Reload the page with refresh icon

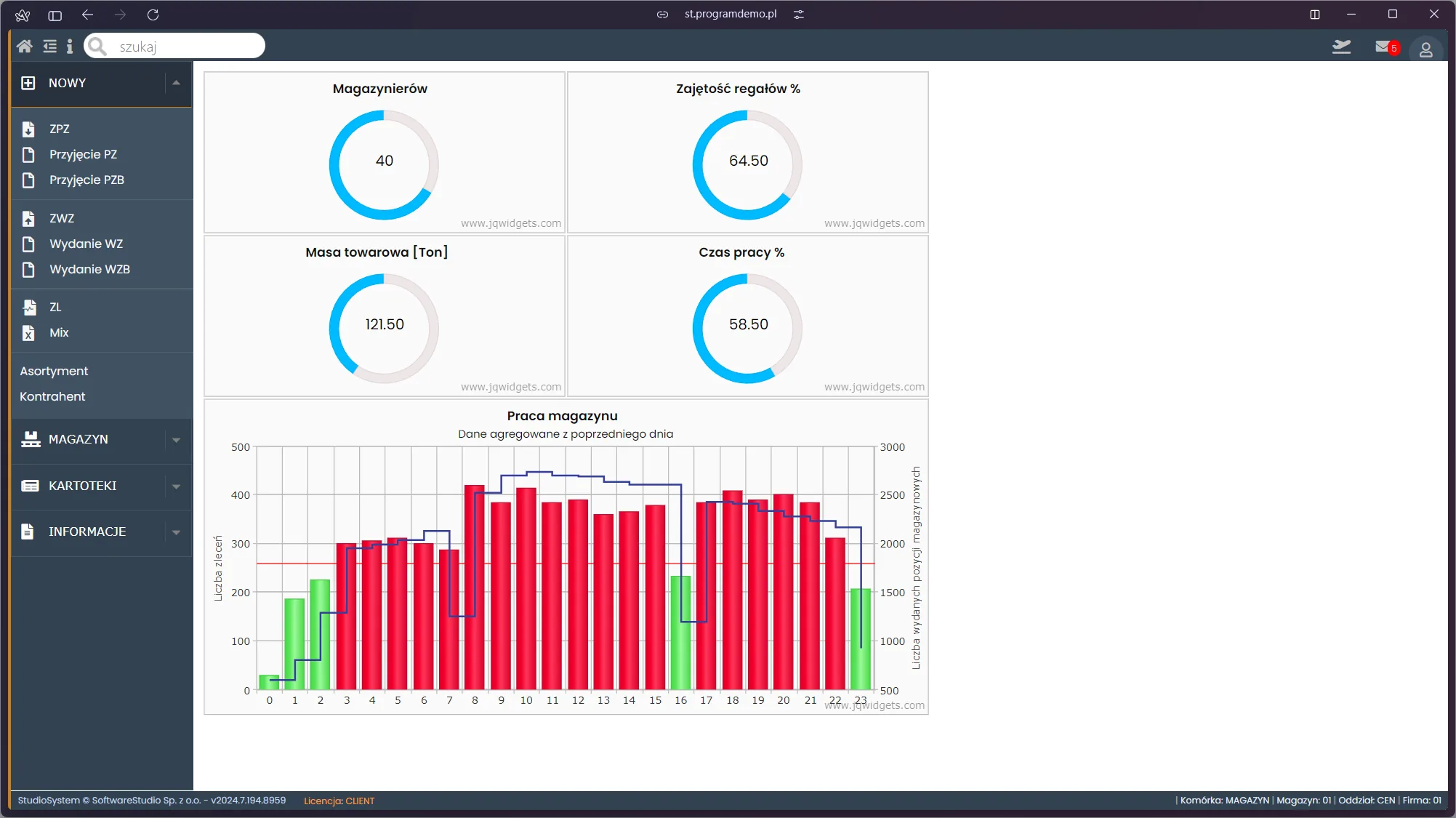(153, 15)
